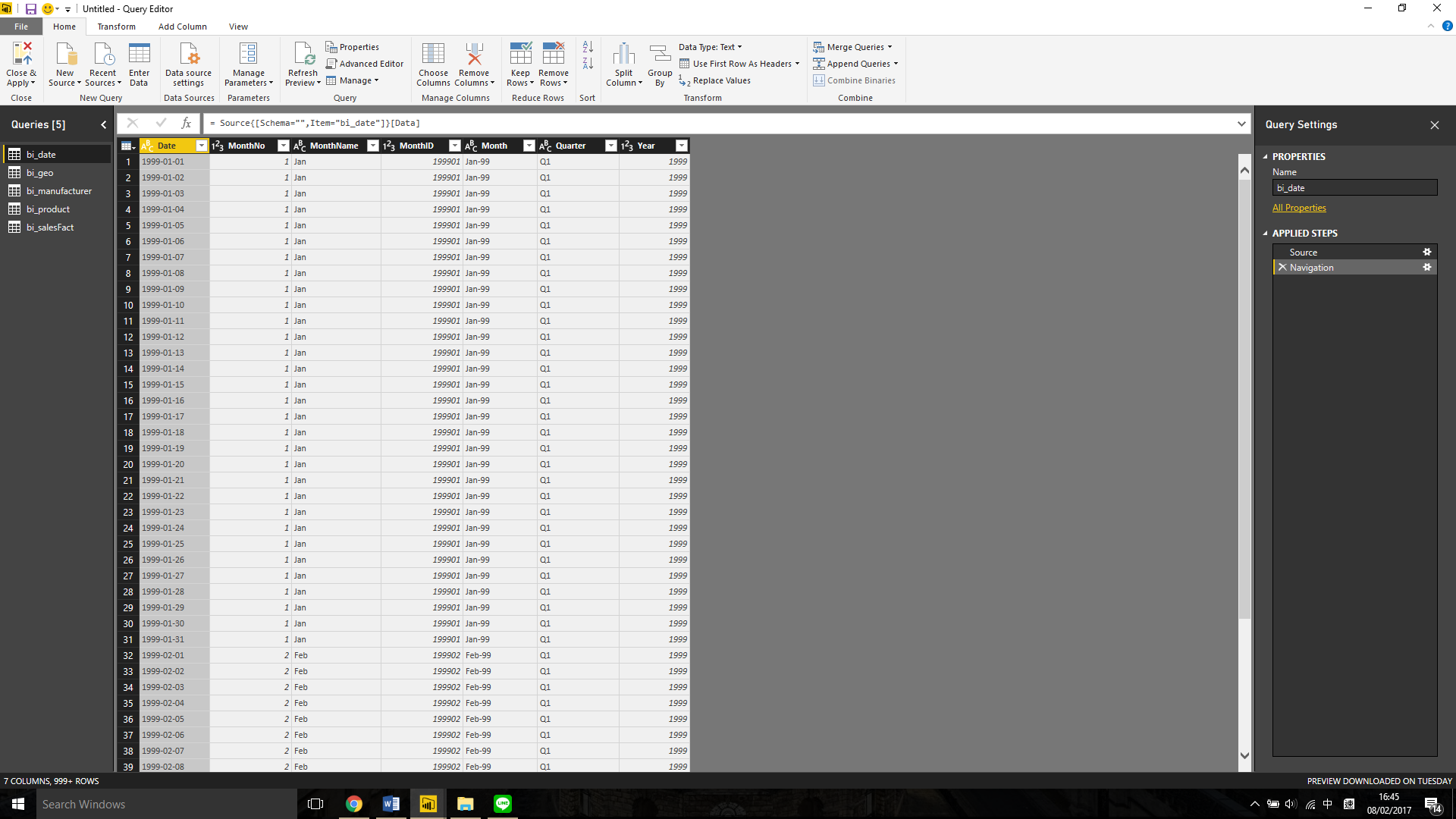The height and width of the screenshot is (819, 1456).
Task: Open Manage Parameters icon
Action: 248,54
